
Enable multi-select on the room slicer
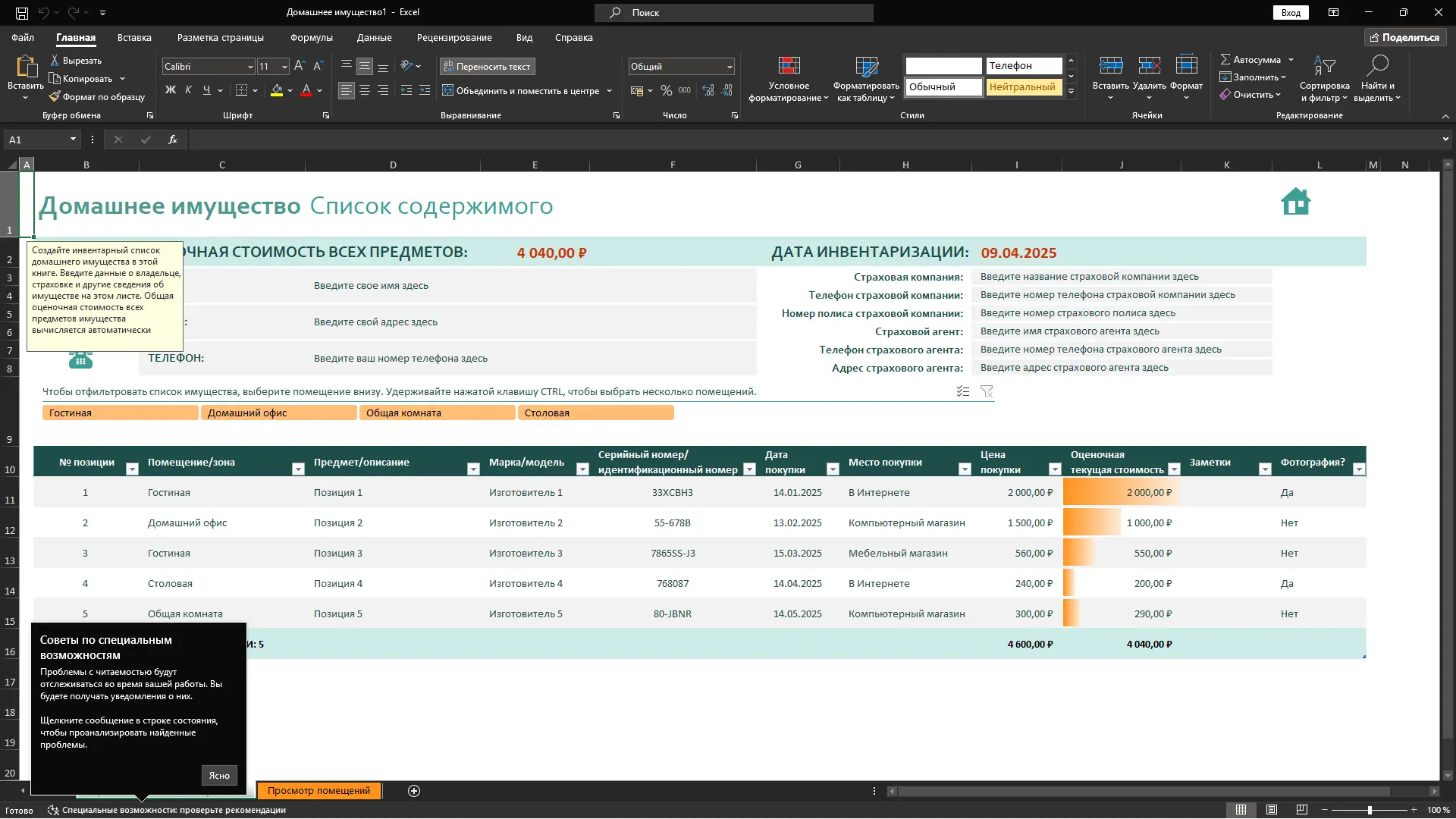point(963,391)
